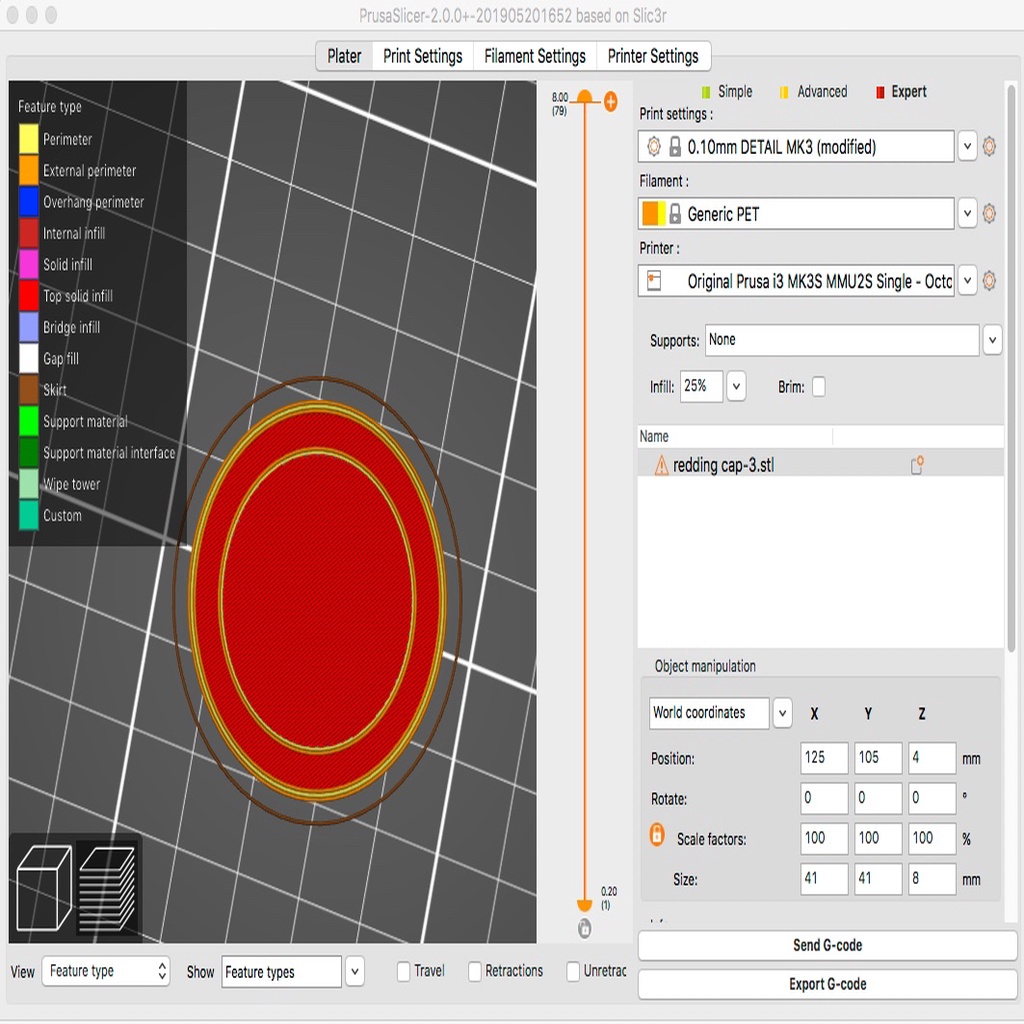Toggle the scale factors lock icon
The image size is (1024, 1024).
[x=657, y=835]
